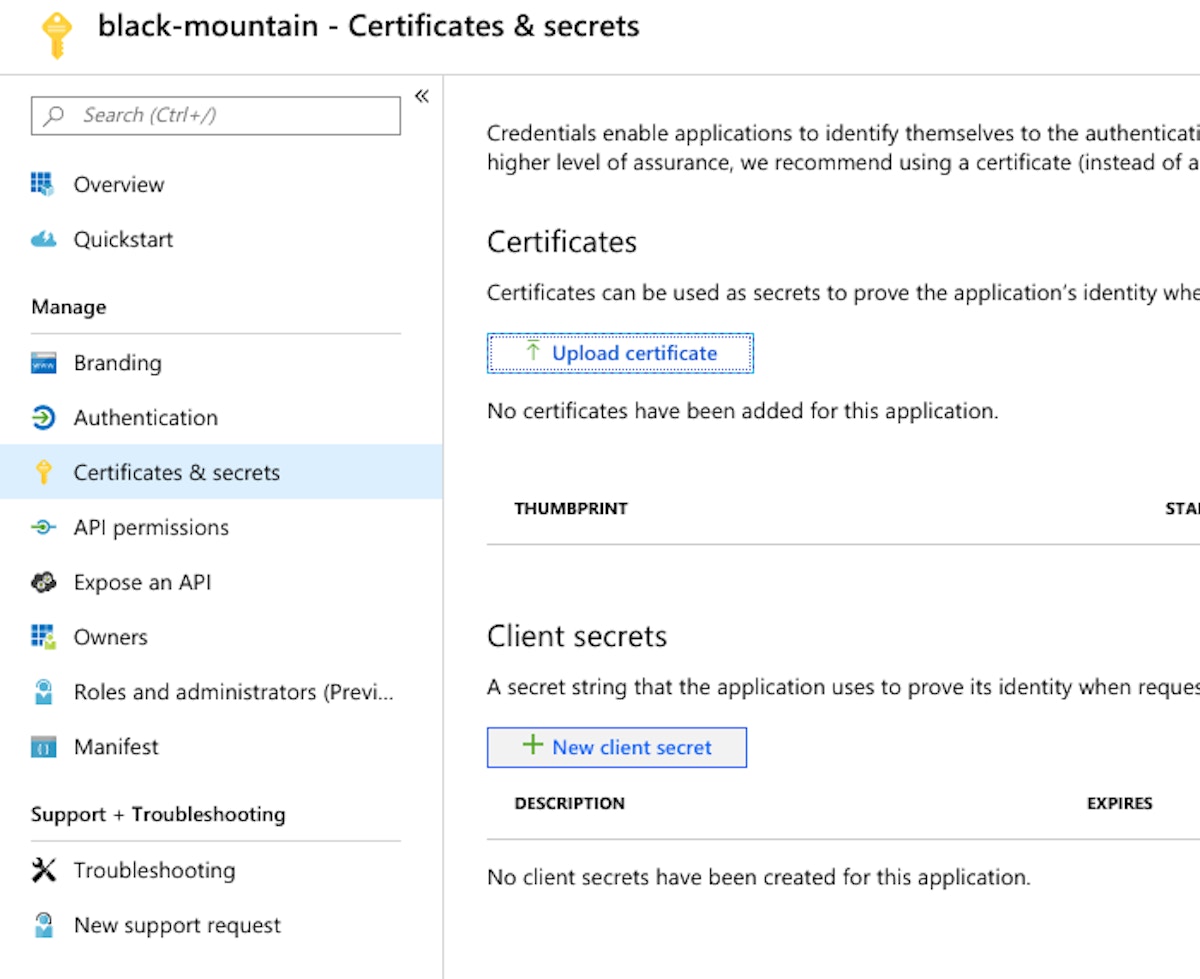Open Roles and administrators menu item
The height and width of the screenshot is (979, 1200).
[x=233, y=692]
